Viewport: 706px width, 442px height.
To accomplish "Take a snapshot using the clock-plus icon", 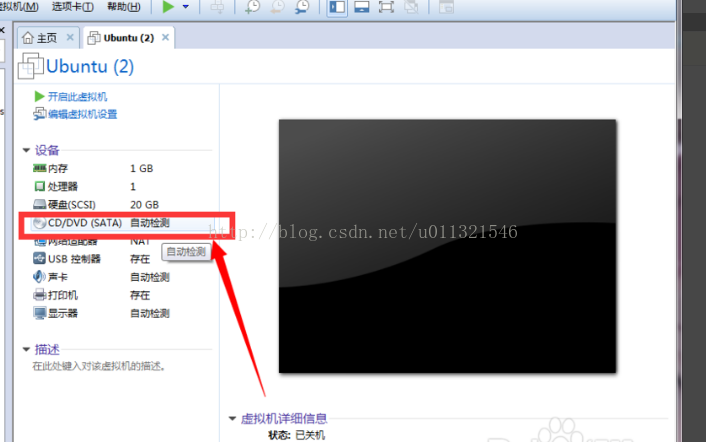I will tap(252, 7).
